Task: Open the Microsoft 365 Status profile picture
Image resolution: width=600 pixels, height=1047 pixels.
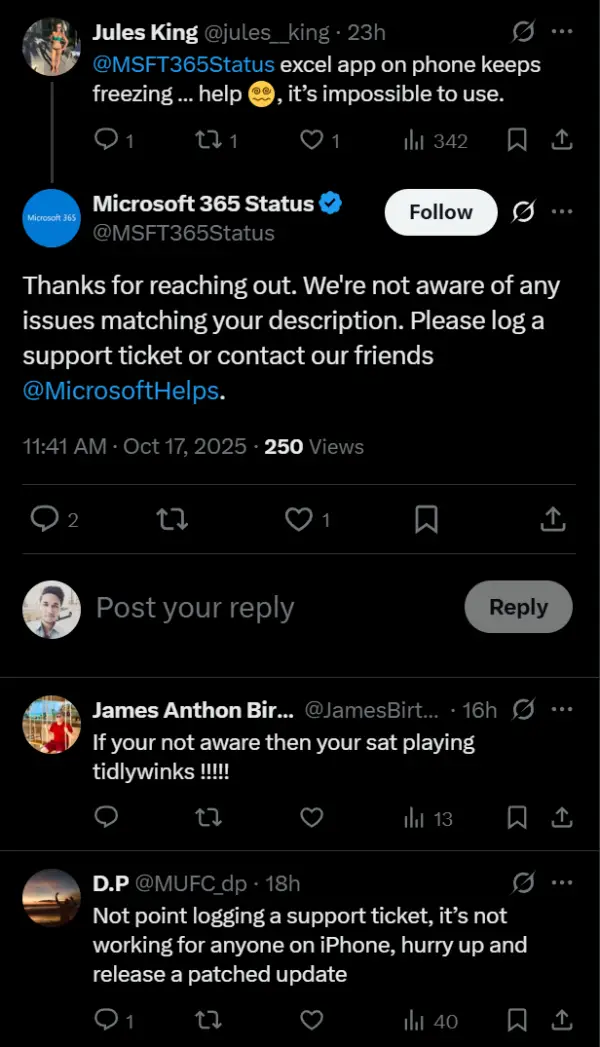Action: 51,218
